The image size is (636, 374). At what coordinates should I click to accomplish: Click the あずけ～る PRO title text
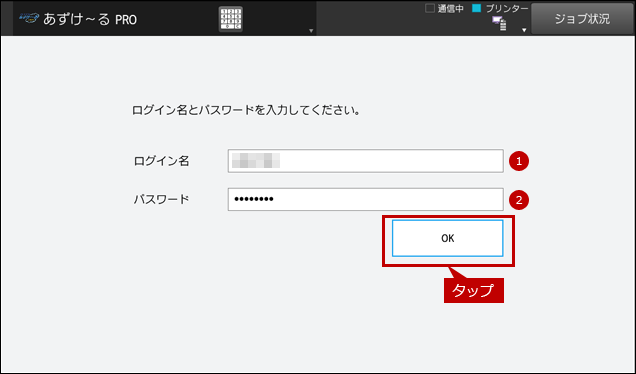[90, 19]
